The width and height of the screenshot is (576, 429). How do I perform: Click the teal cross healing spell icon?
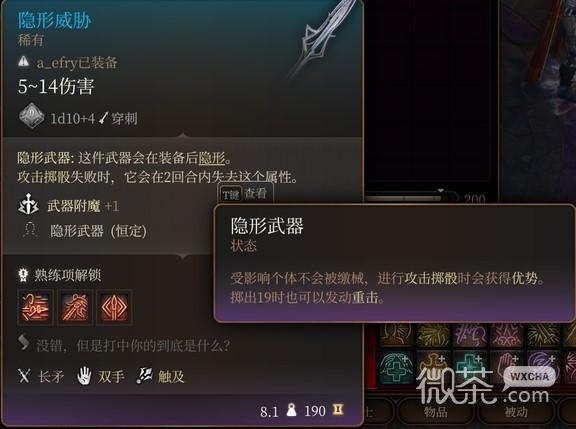[x=469, y=367]
